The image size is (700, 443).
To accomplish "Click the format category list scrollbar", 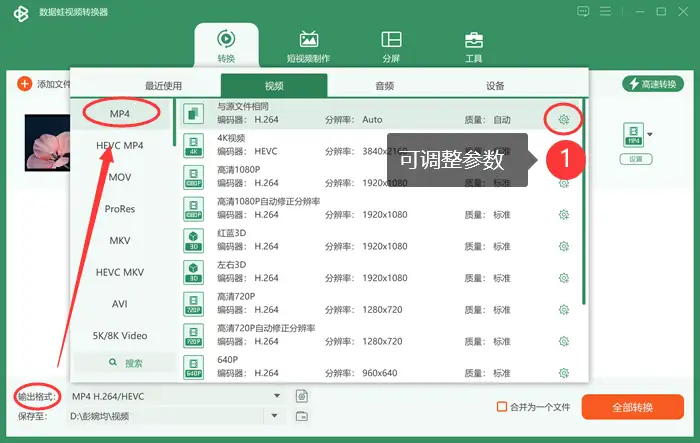I will (x=175, y=122).
